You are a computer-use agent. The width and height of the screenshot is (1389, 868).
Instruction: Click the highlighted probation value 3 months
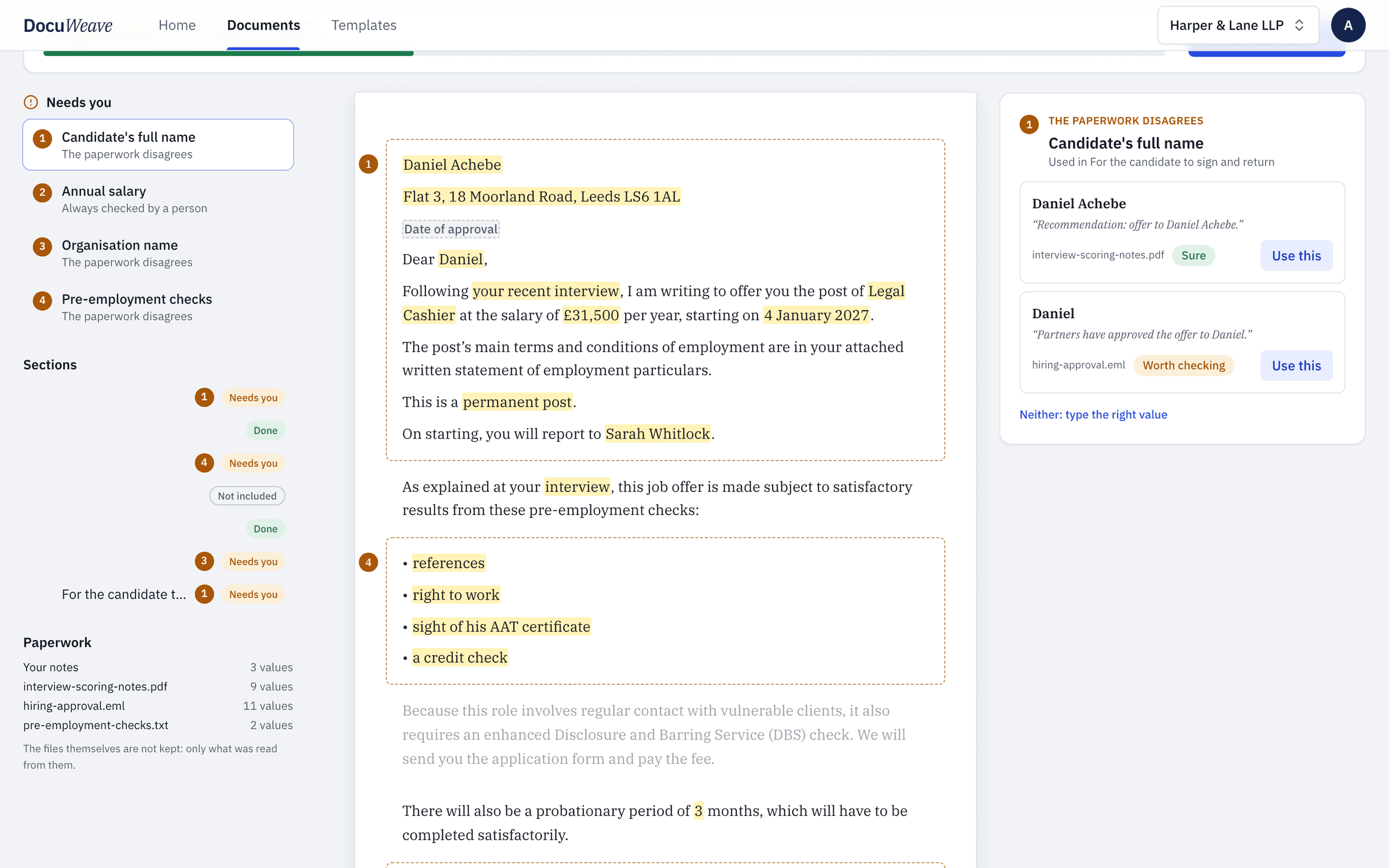(x=699, y=811)
